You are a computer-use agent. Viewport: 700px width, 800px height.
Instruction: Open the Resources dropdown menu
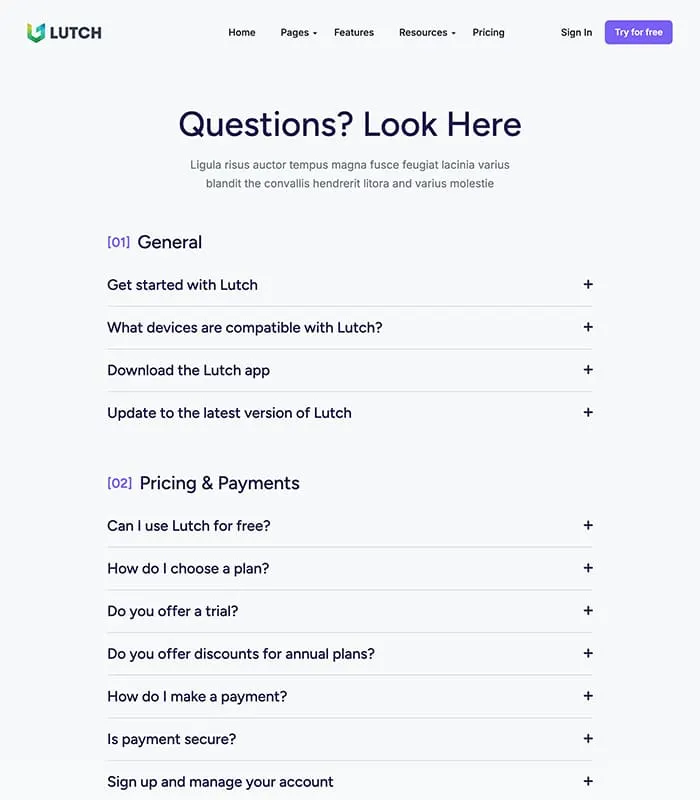425,32
